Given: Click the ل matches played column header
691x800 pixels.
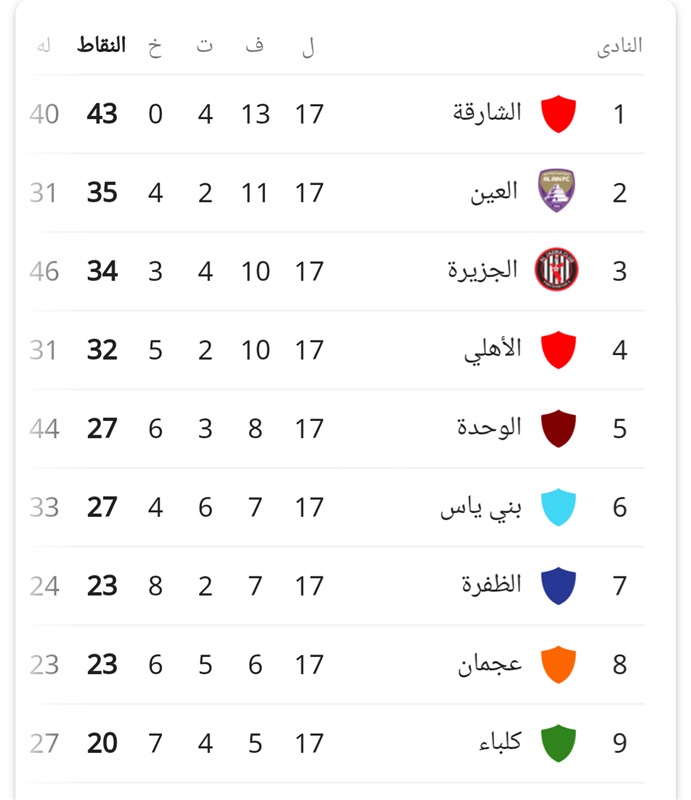Looking at the screenshot, I should [x=308, y=47].
